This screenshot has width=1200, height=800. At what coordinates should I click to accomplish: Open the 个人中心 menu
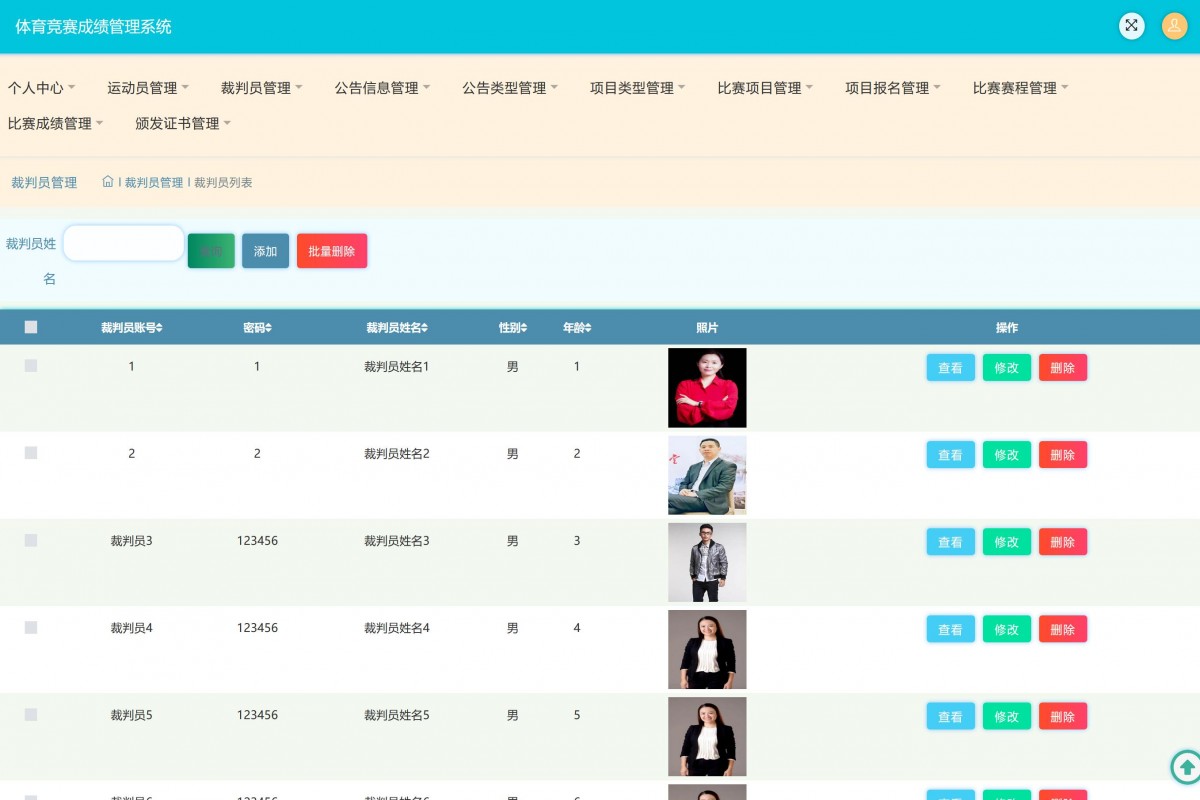click(x=42, y=88)
